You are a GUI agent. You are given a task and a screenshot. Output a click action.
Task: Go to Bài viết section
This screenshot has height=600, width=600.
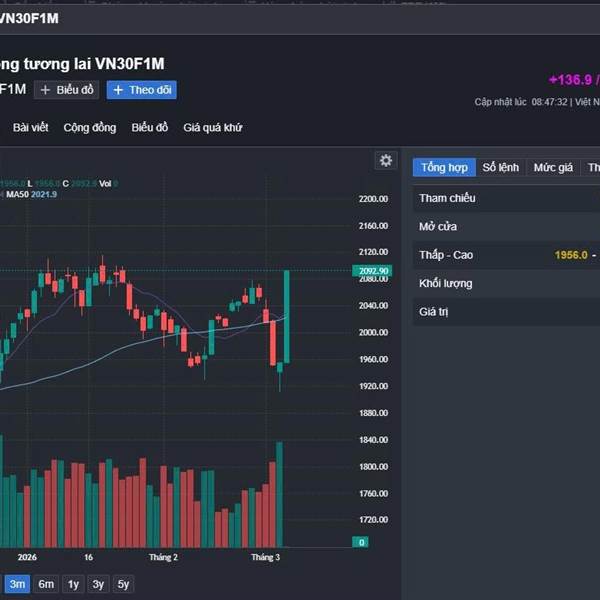[x=30, y=127]
